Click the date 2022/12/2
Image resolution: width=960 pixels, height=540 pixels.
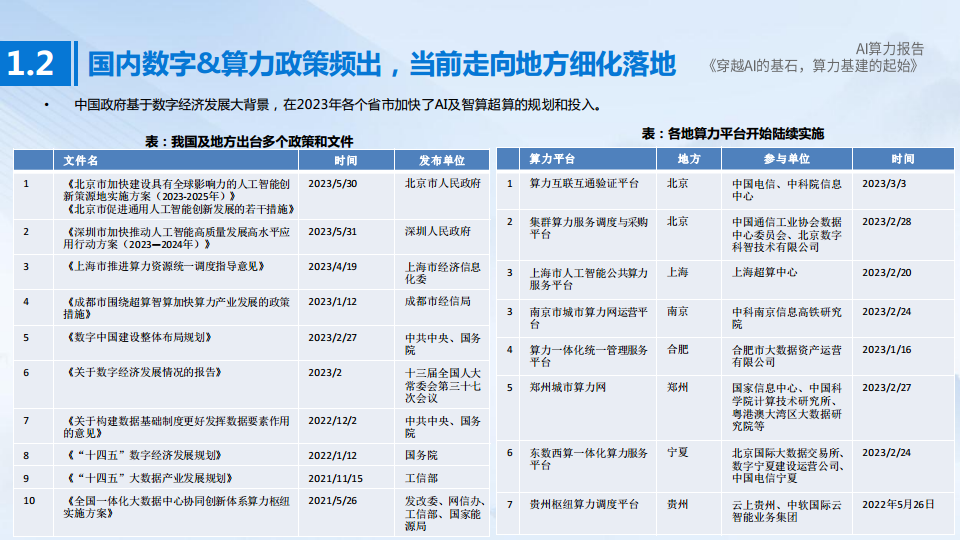(332, 421)
